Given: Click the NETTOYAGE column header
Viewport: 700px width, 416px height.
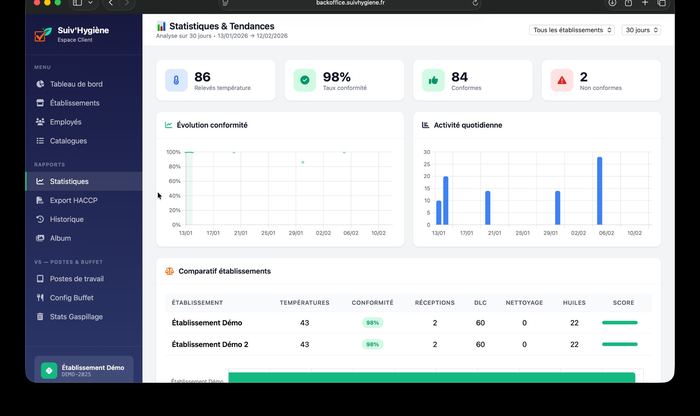Looking at the screenshot, I should click(x=524, y=303).
